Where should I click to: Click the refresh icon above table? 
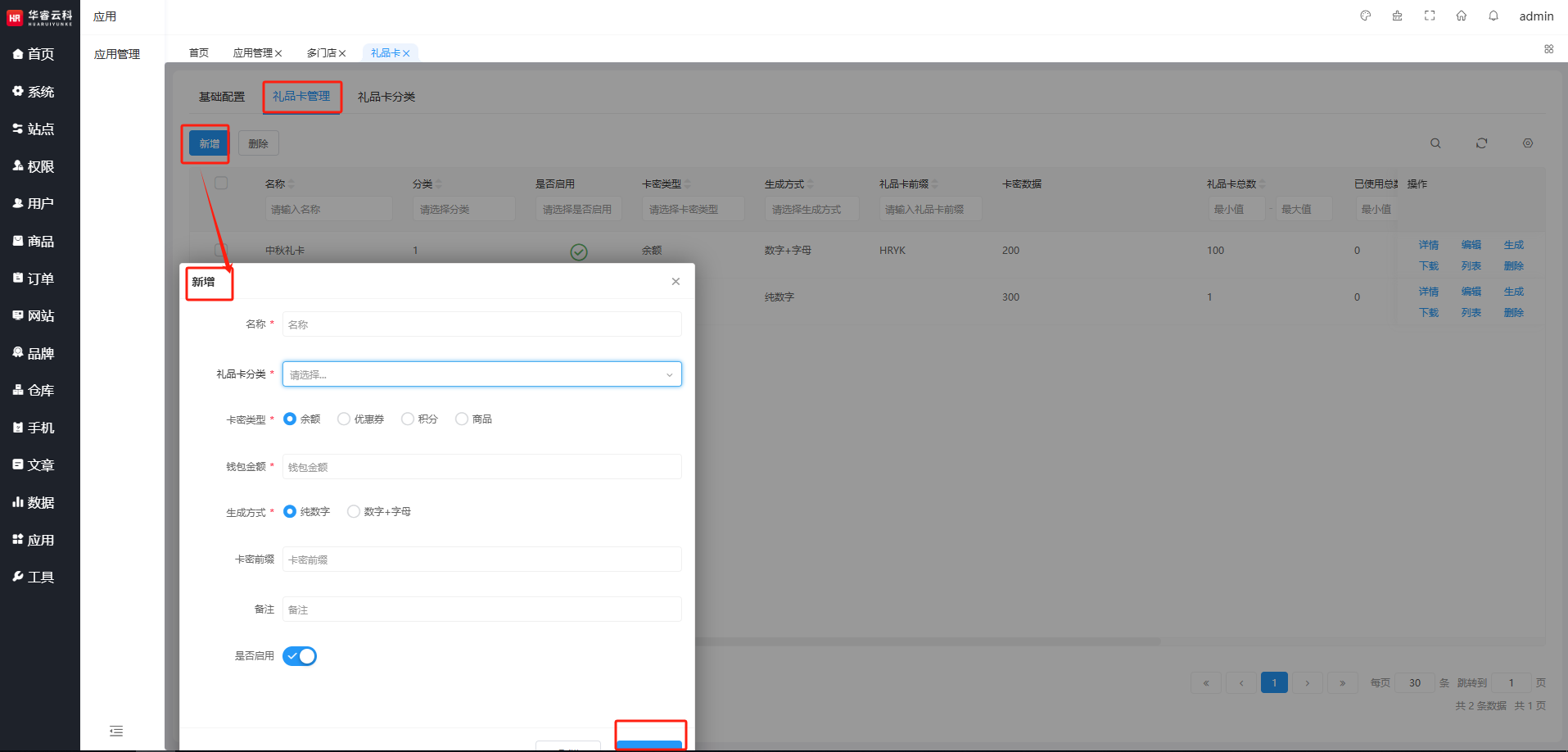coord(1481,143)
